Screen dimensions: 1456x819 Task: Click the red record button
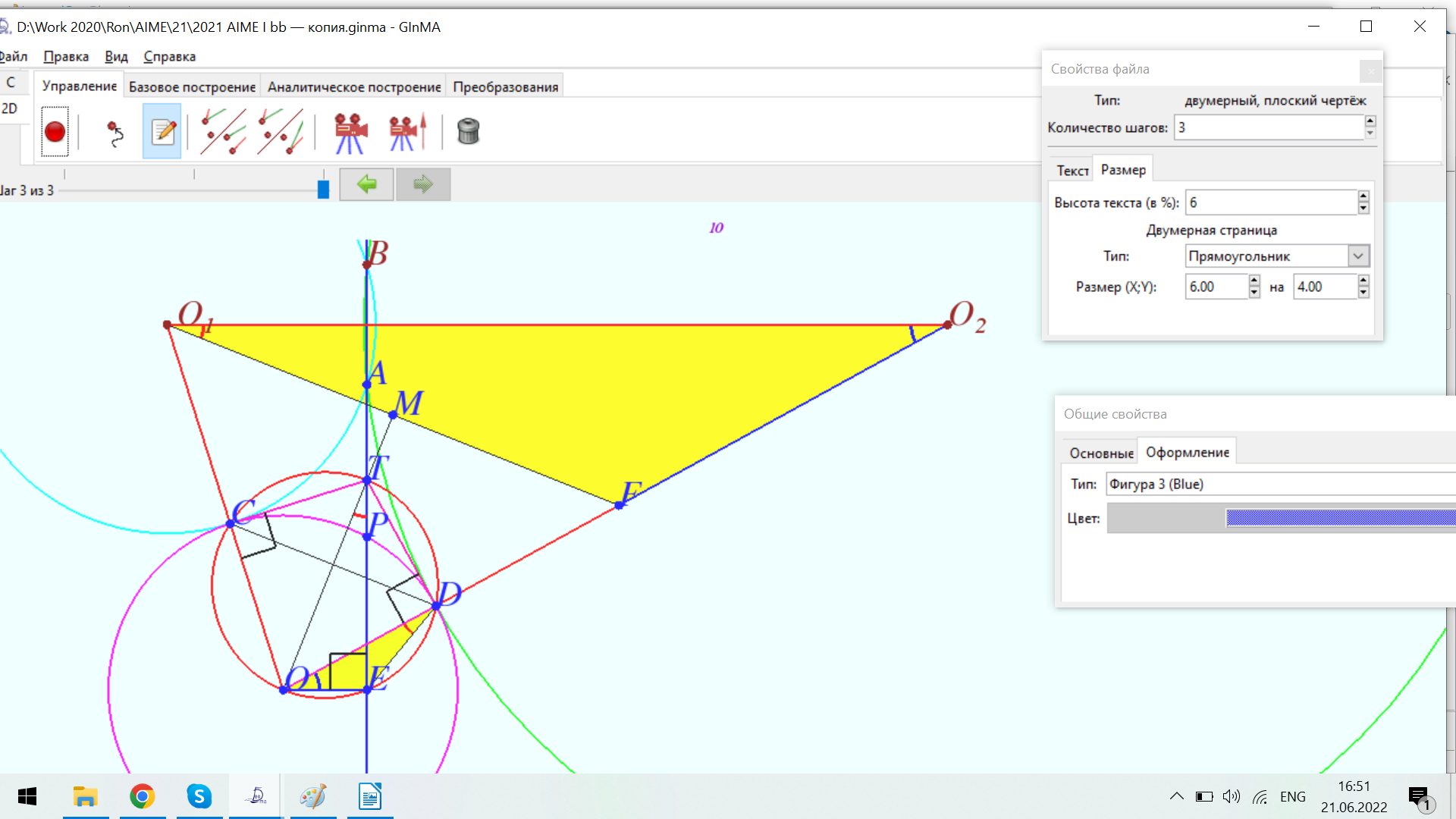click(55, 132)
